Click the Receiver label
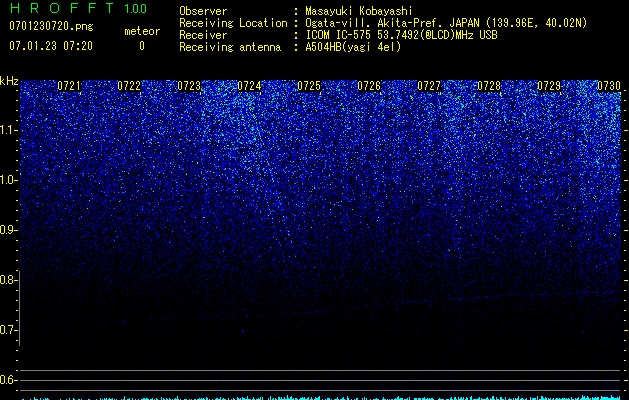The height and width of the screenshot is (400, 629). tap(203, 35)
